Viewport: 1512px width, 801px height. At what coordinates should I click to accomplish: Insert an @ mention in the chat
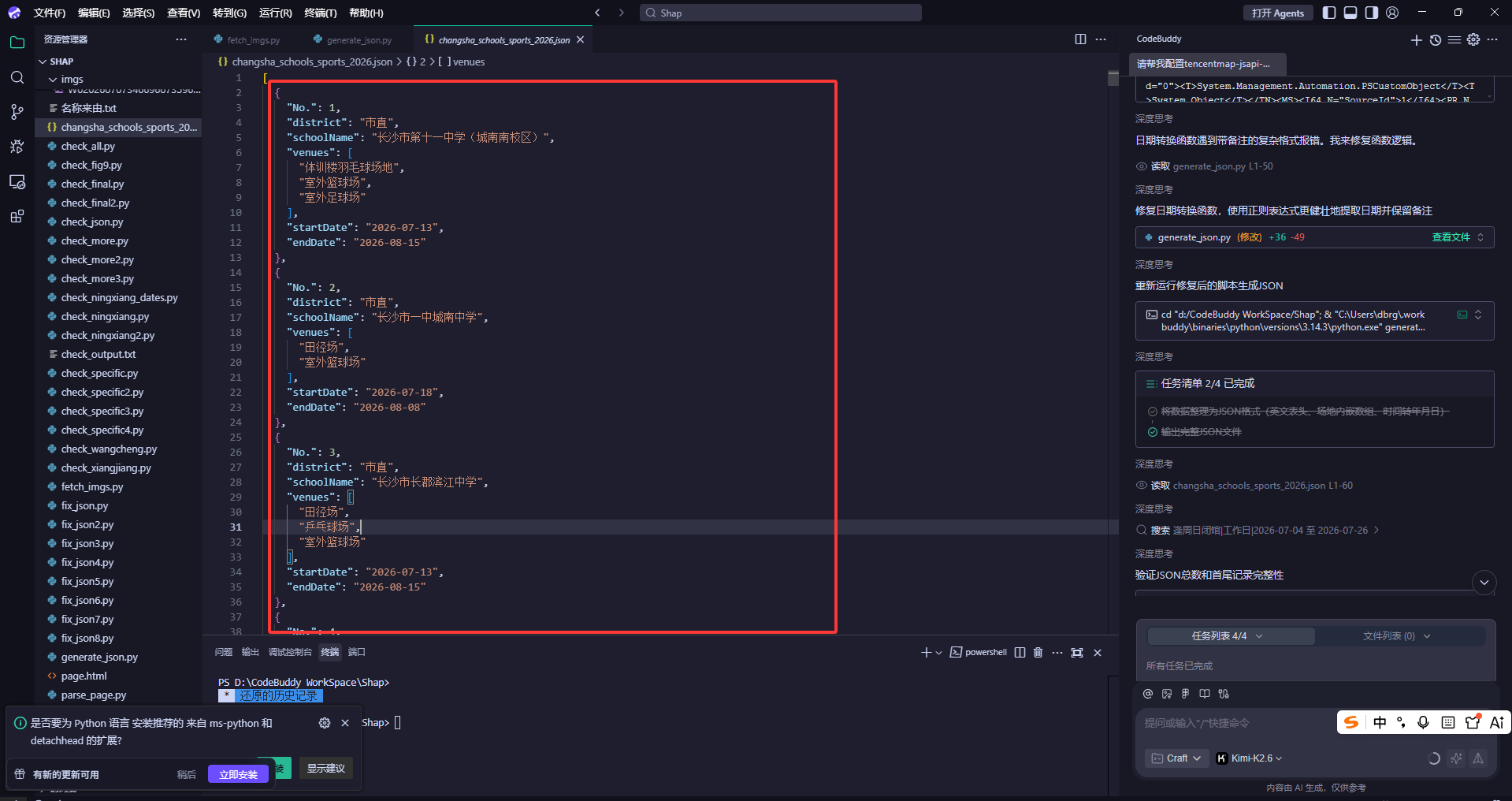(1147, 694)
